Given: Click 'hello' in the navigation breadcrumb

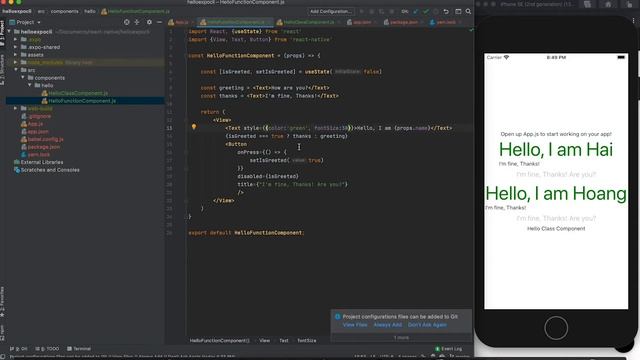Looking at the screenshot, I should click(x=90, y=11).
